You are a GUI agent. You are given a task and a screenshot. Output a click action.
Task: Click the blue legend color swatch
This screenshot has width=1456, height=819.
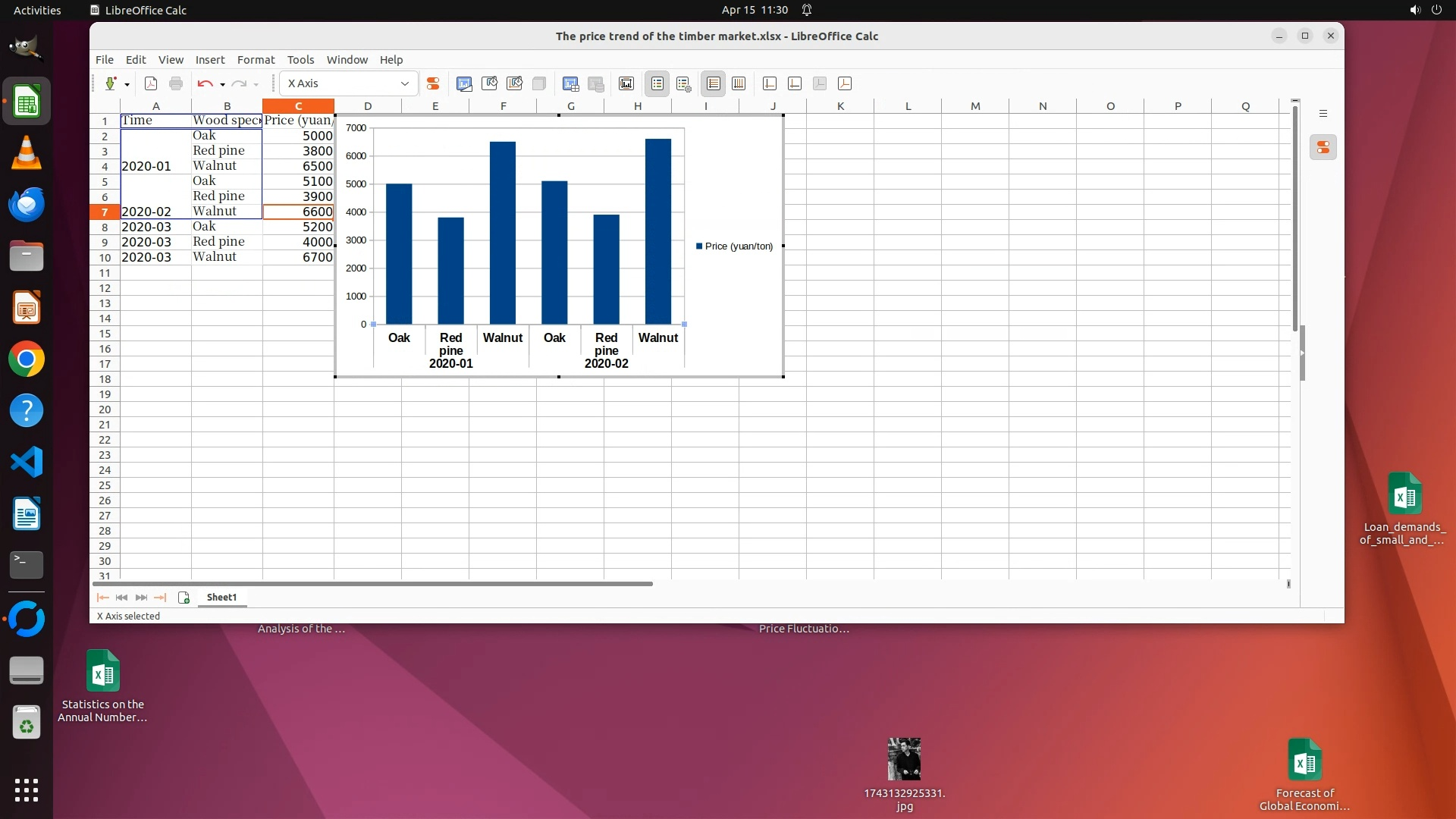[699, 246]
